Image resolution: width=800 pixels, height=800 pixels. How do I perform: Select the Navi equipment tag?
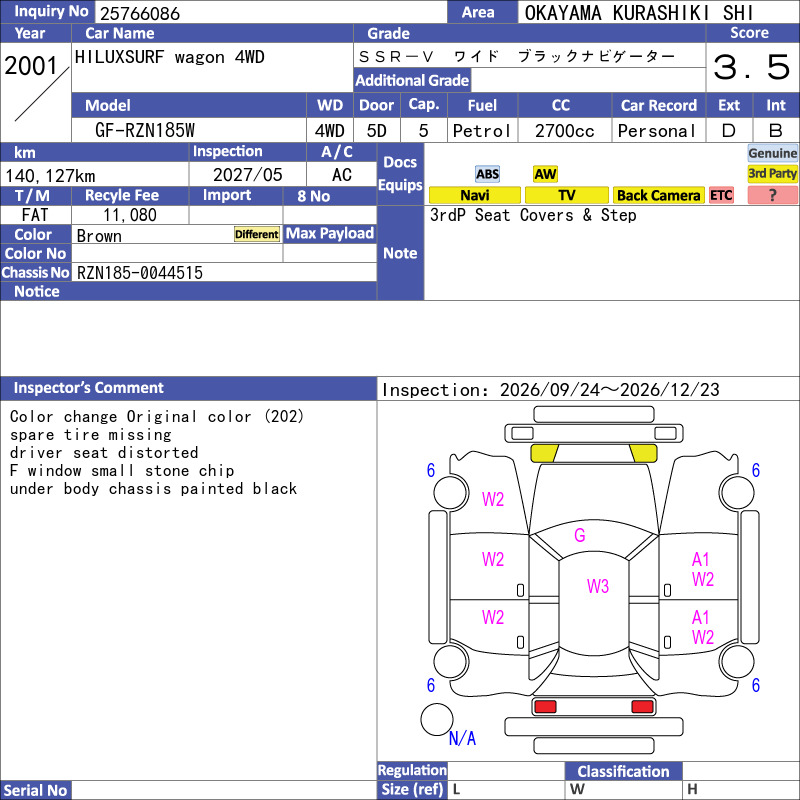474,195
